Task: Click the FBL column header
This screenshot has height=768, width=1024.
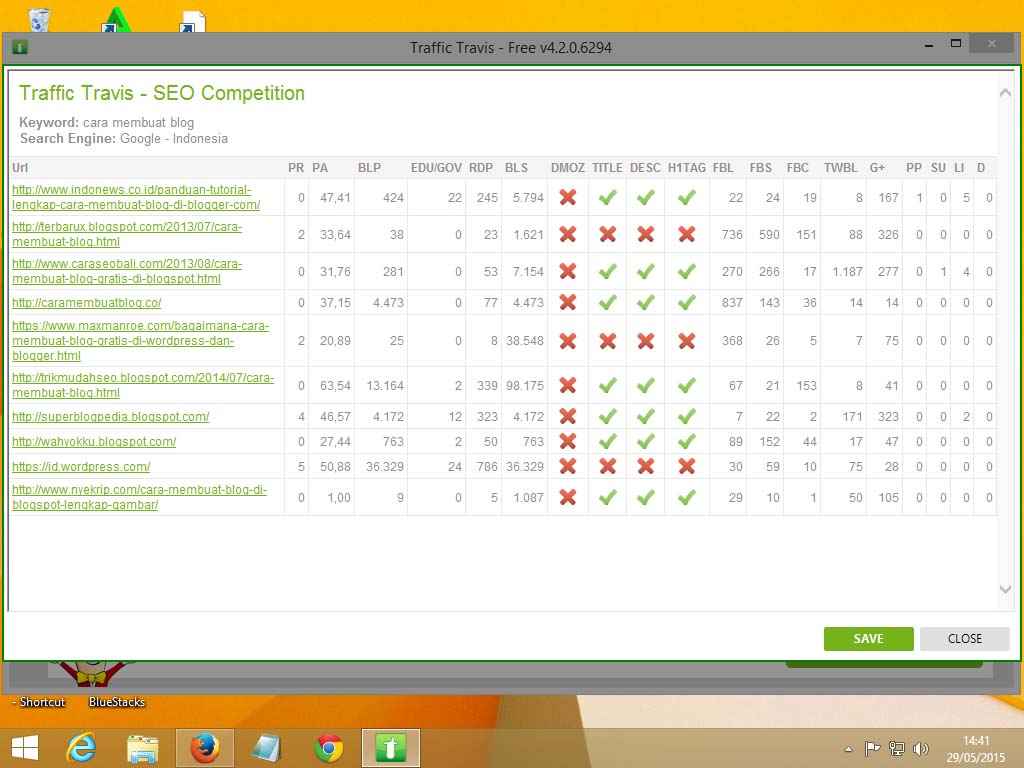Action: [x=723, y=168]
